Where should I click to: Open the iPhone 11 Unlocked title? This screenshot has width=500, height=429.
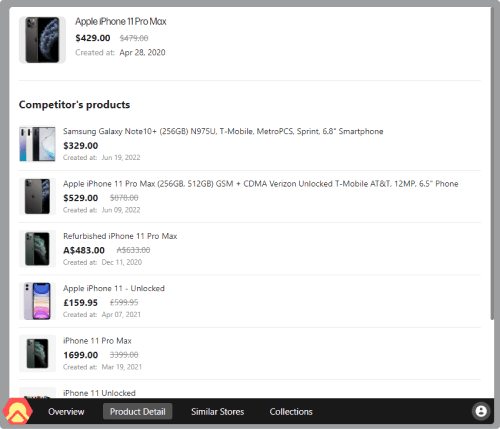pyautogui.click(x=99, y=393)
